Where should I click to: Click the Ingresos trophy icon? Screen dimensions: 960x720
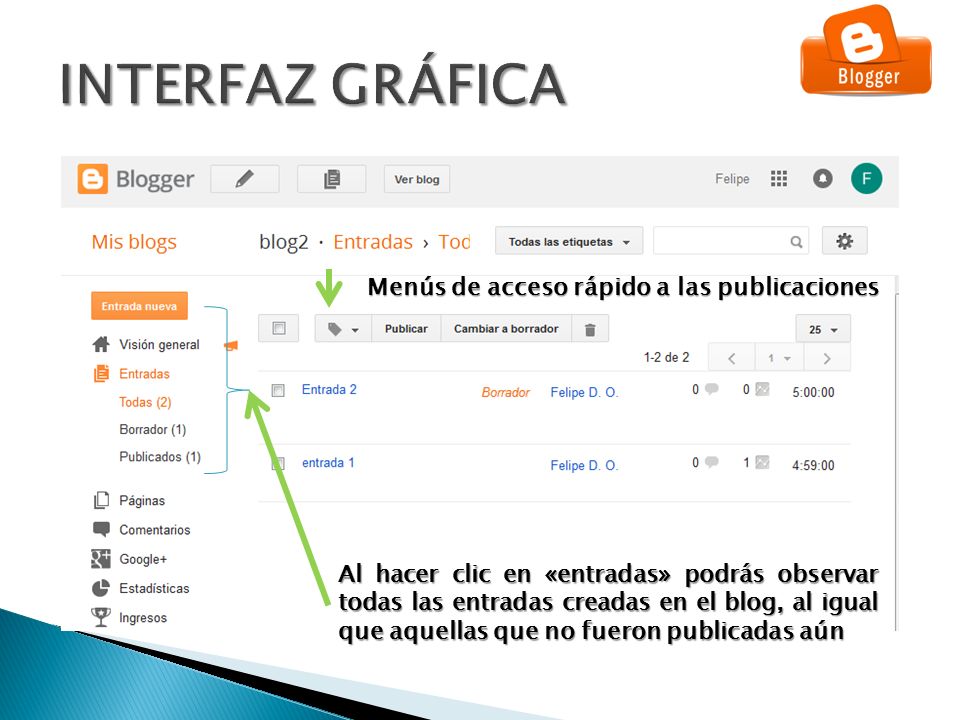click(101, 617)
